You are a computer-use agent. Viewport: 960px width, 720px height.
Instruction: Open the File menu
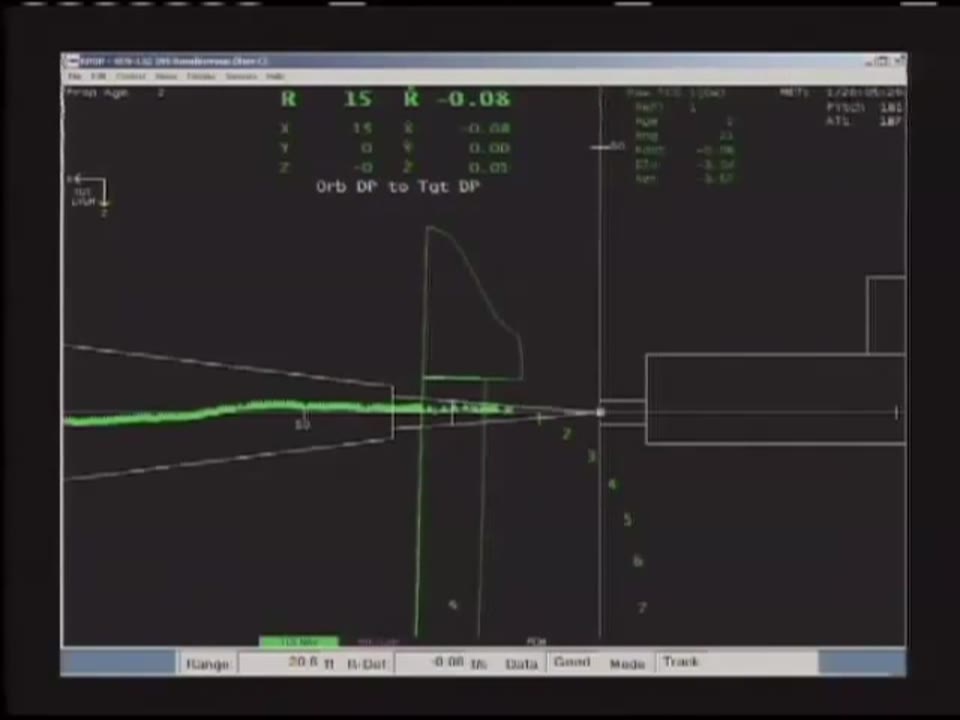pyautogui.click(x=75, y=77)
